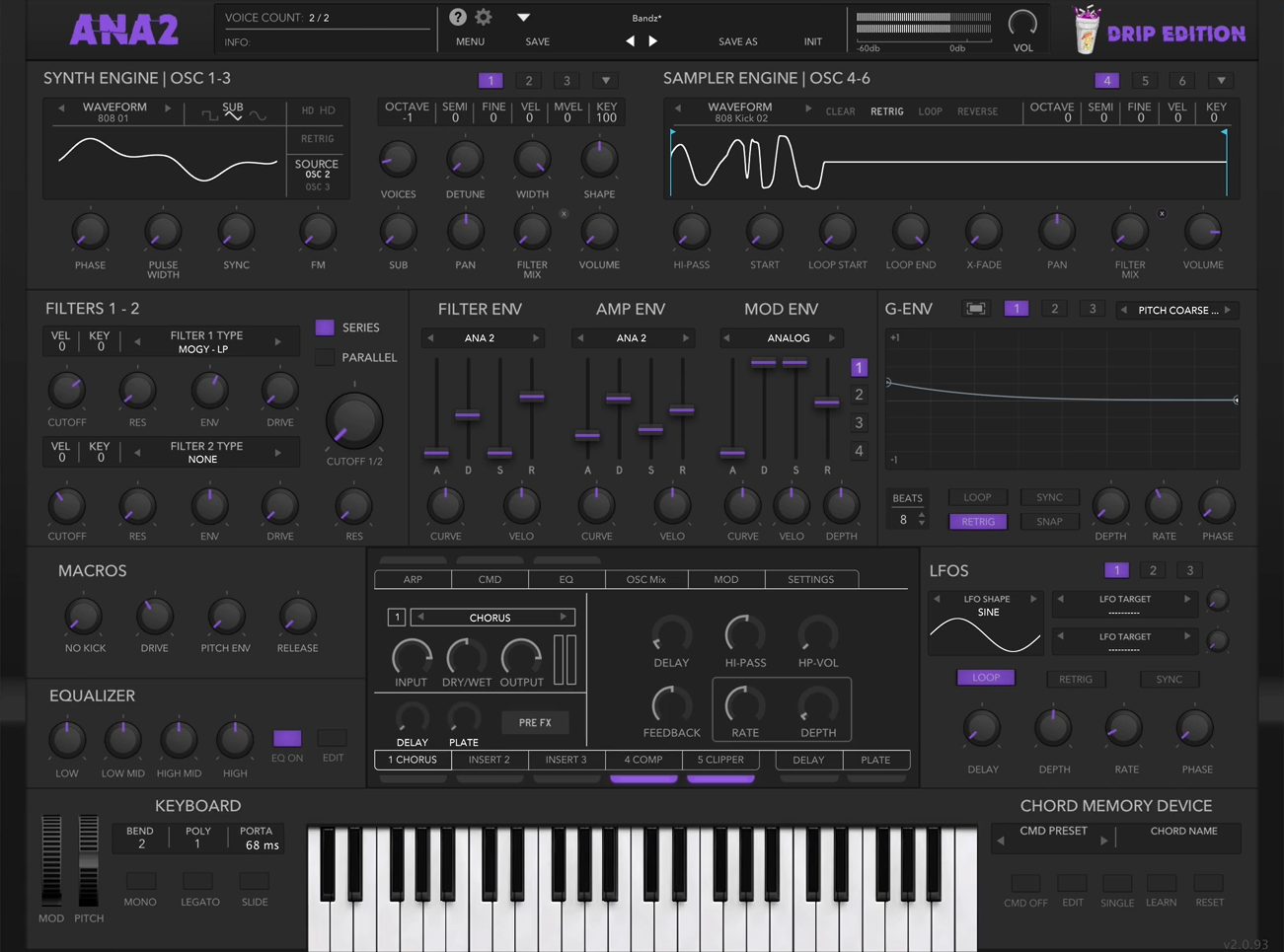The width and height of the screenshot is (1284, 952).
Task: Click the X-FADE knob
Action: coord(983,232)
